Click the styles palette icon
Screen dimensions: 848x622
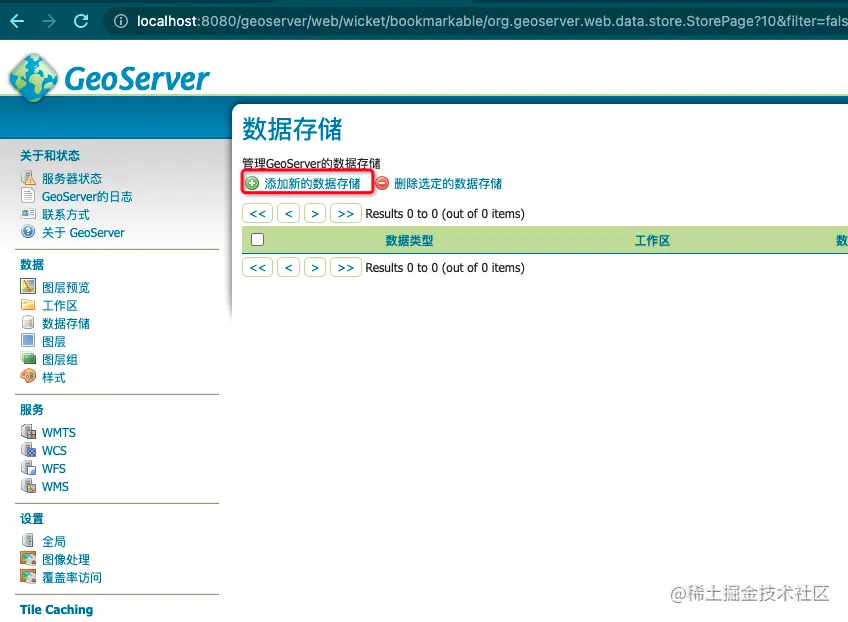(28, 376)
